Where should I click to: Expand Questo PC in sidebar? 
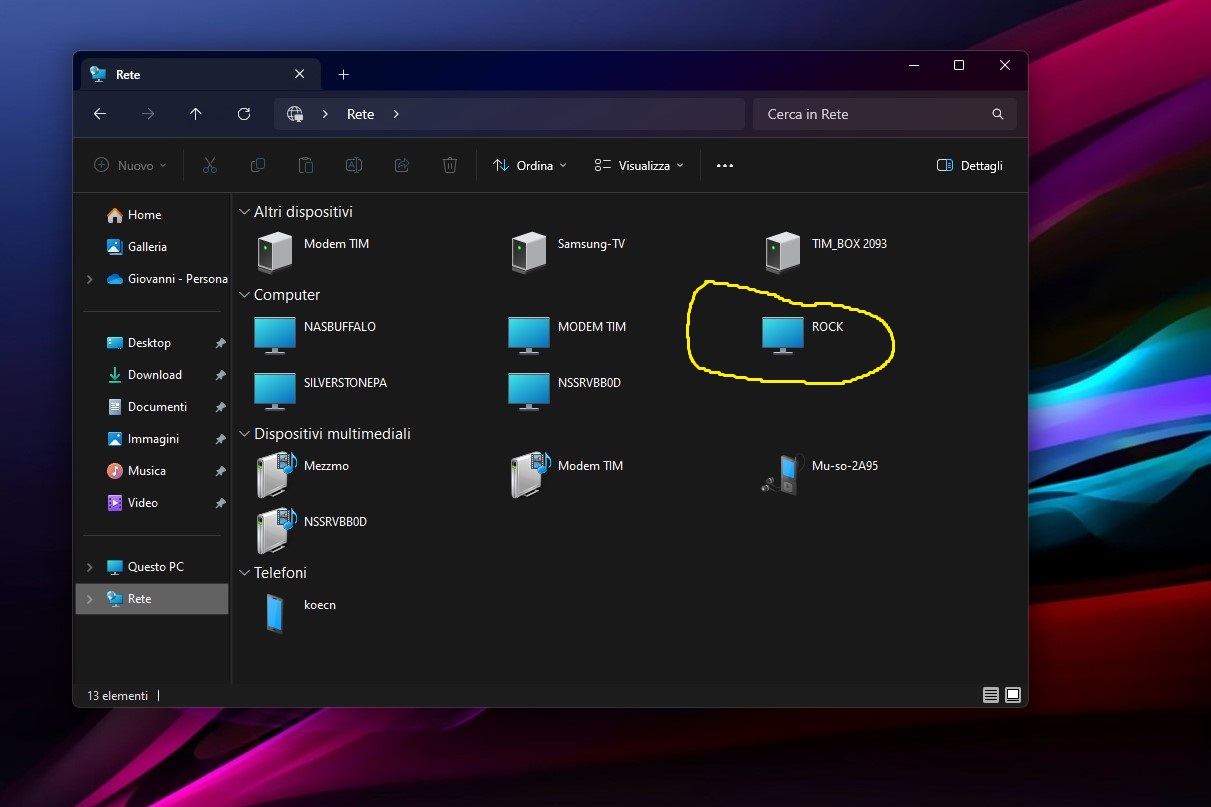pyautogui.click(x=90, y=567)
